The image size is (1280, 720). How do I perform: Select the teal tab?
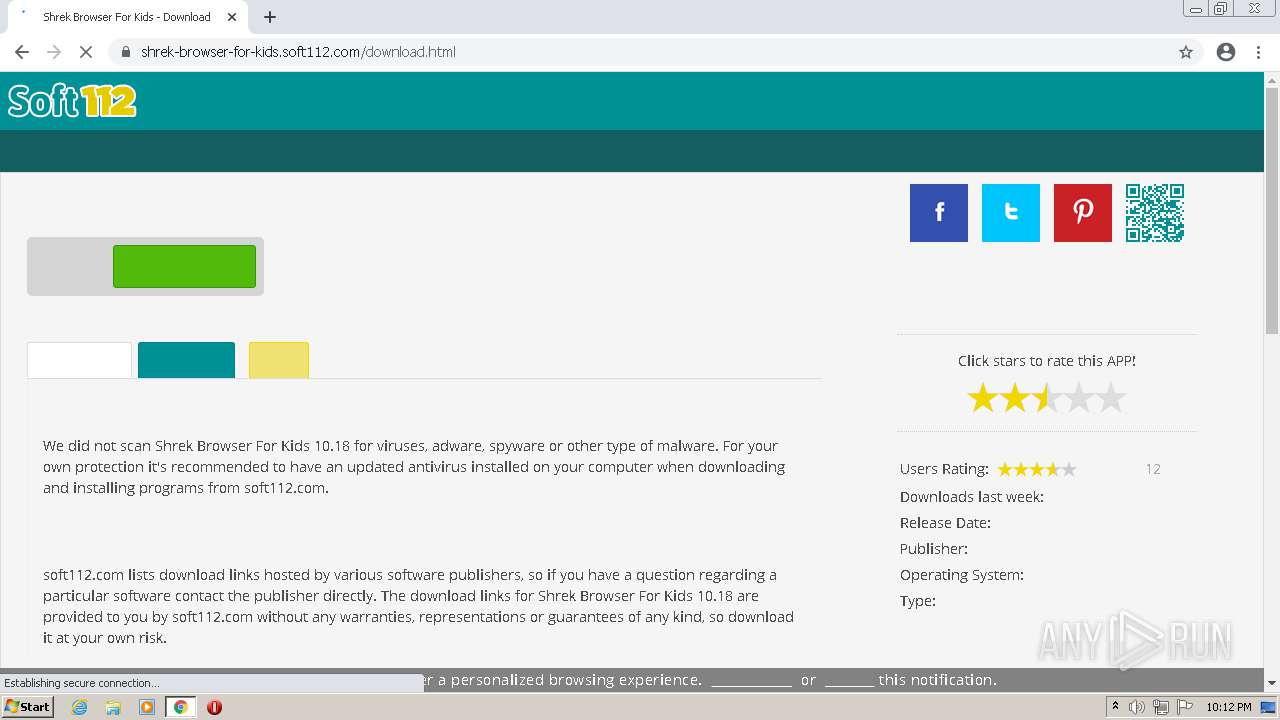point(186,360)
